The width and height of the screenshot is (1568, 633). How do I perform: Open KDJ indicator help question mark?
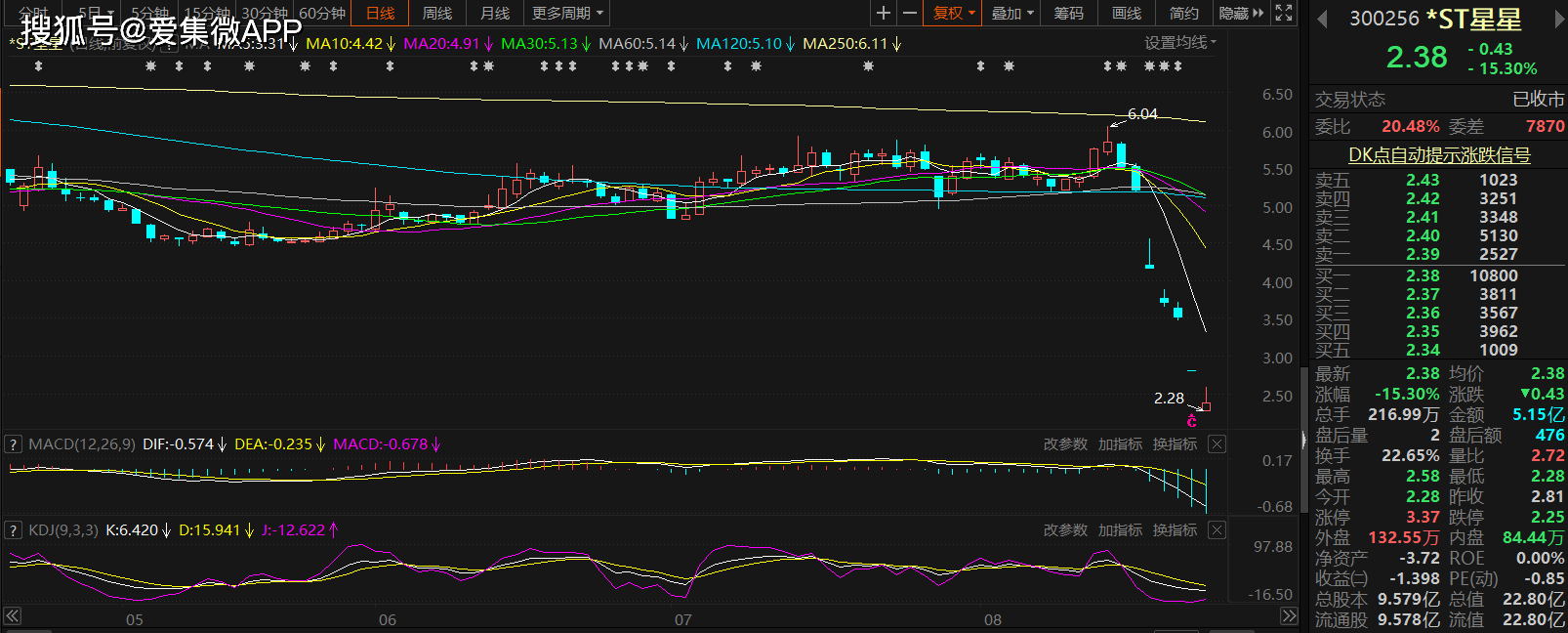pyautogui.click(x=14, y=530)
